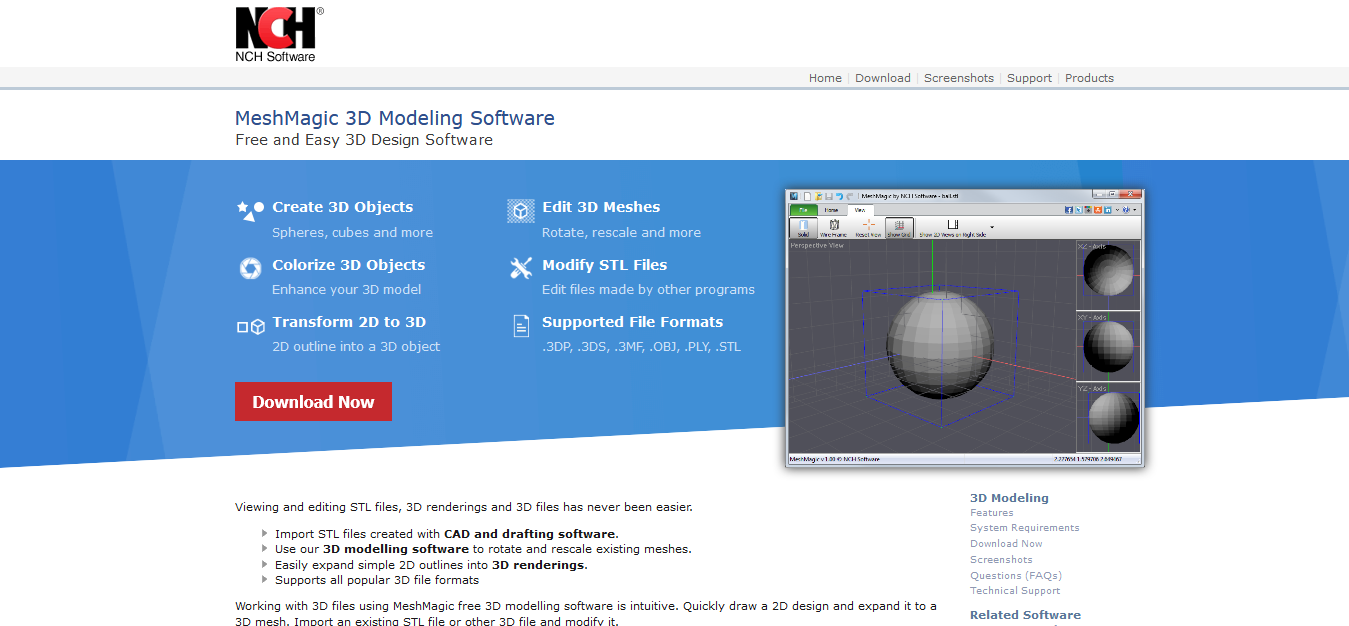Click the Supported File Formats document icon

[520, 325]
